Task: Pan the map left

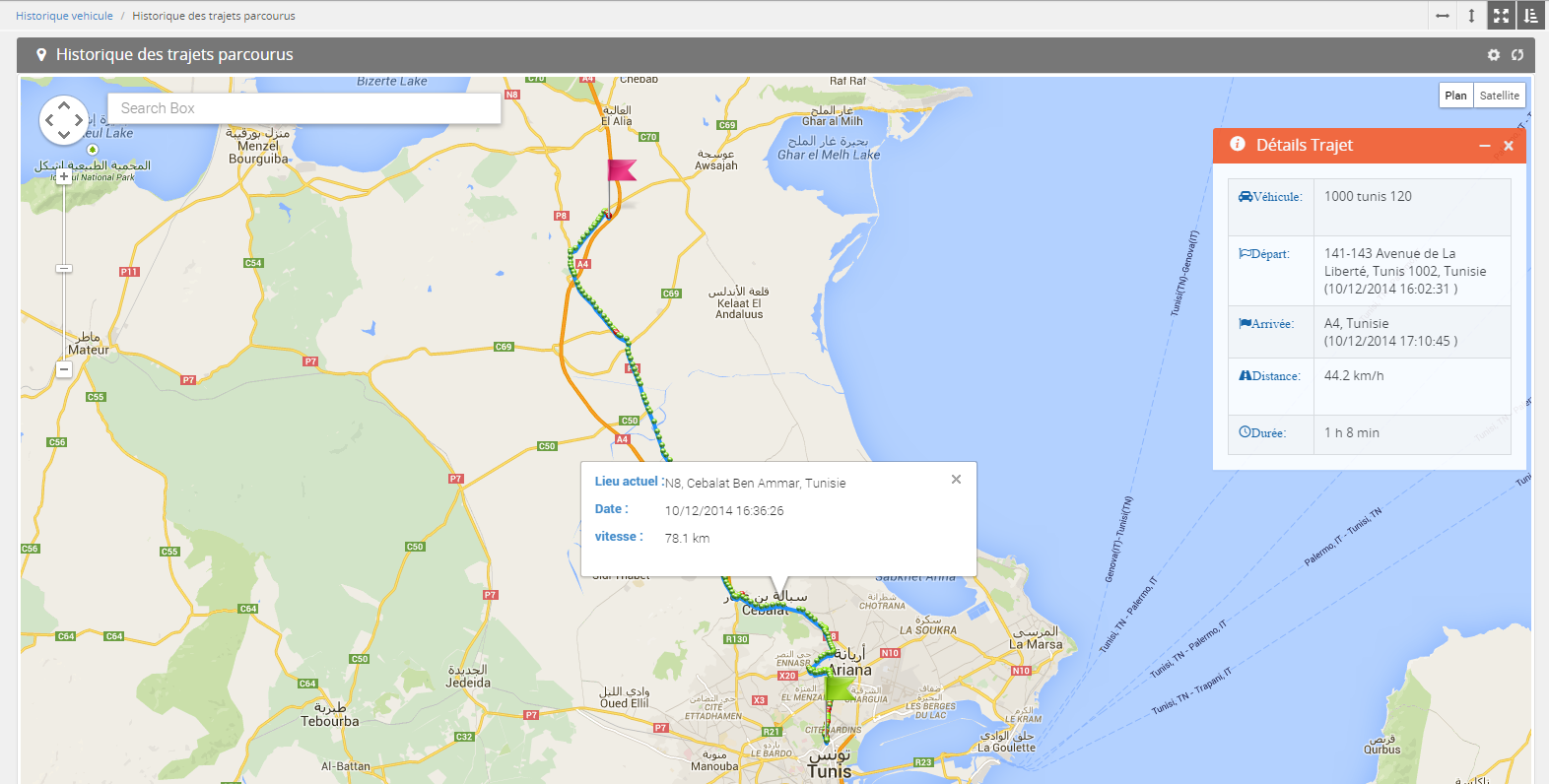Action: point(49,120)
